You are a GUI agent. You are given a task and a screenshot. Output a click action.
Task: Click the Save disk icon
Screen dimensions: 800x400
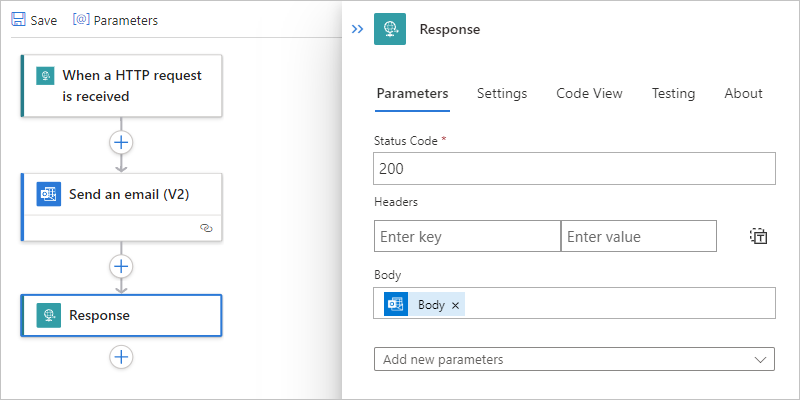click(x=18, y=20)
